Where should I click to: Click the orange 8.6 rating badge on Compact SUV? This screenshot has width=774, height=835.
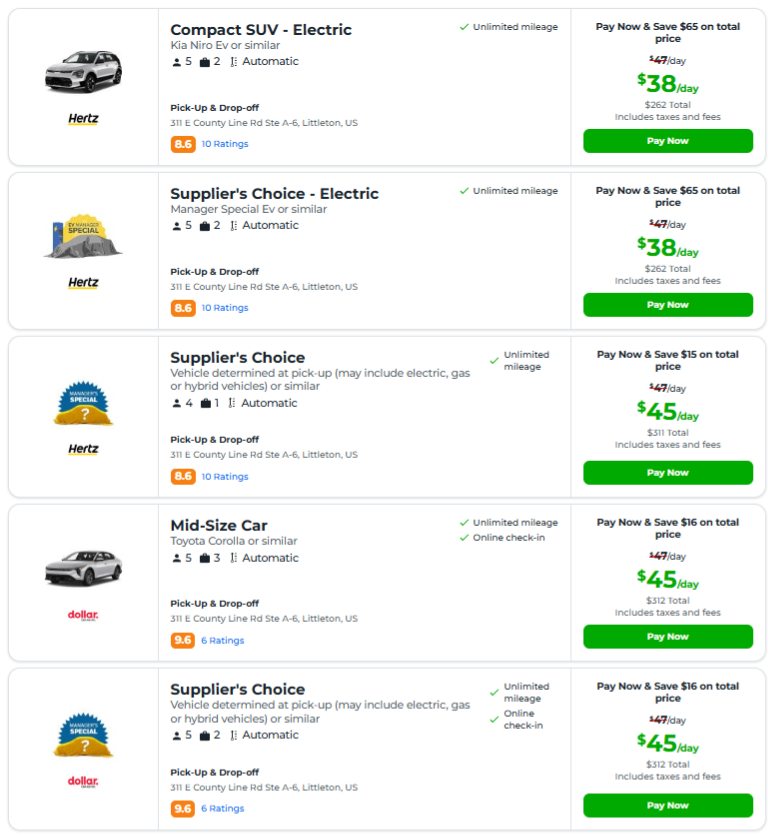point(182,143)
